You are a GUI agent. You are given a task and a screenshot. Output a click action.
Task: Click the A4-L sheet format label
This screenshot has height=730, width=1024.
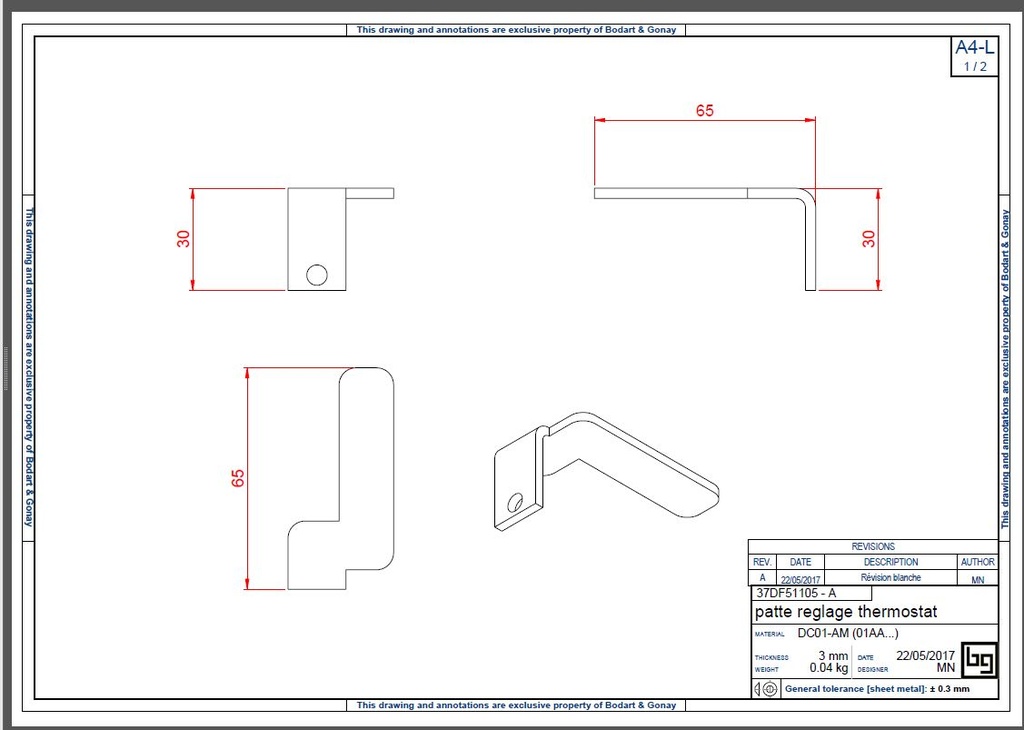[x=974, y=48]
